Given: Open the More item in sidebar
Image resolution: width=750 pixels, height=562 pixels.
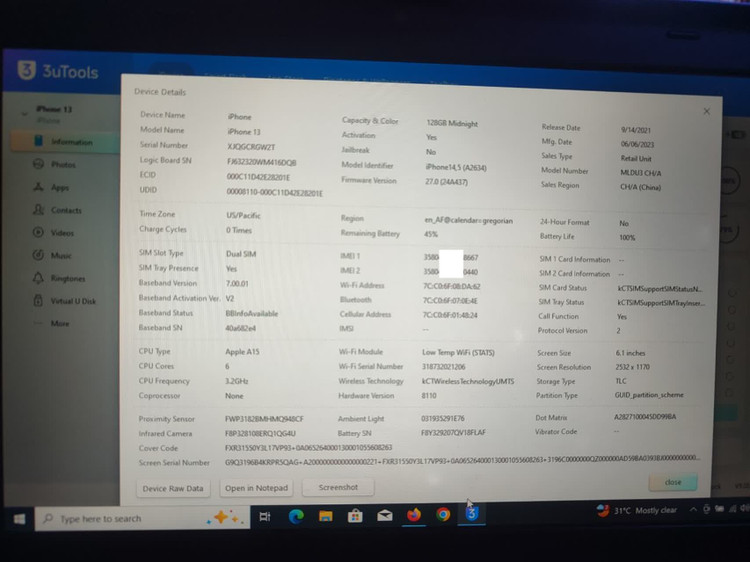Looking at the screenshot, I should point(53,323).
